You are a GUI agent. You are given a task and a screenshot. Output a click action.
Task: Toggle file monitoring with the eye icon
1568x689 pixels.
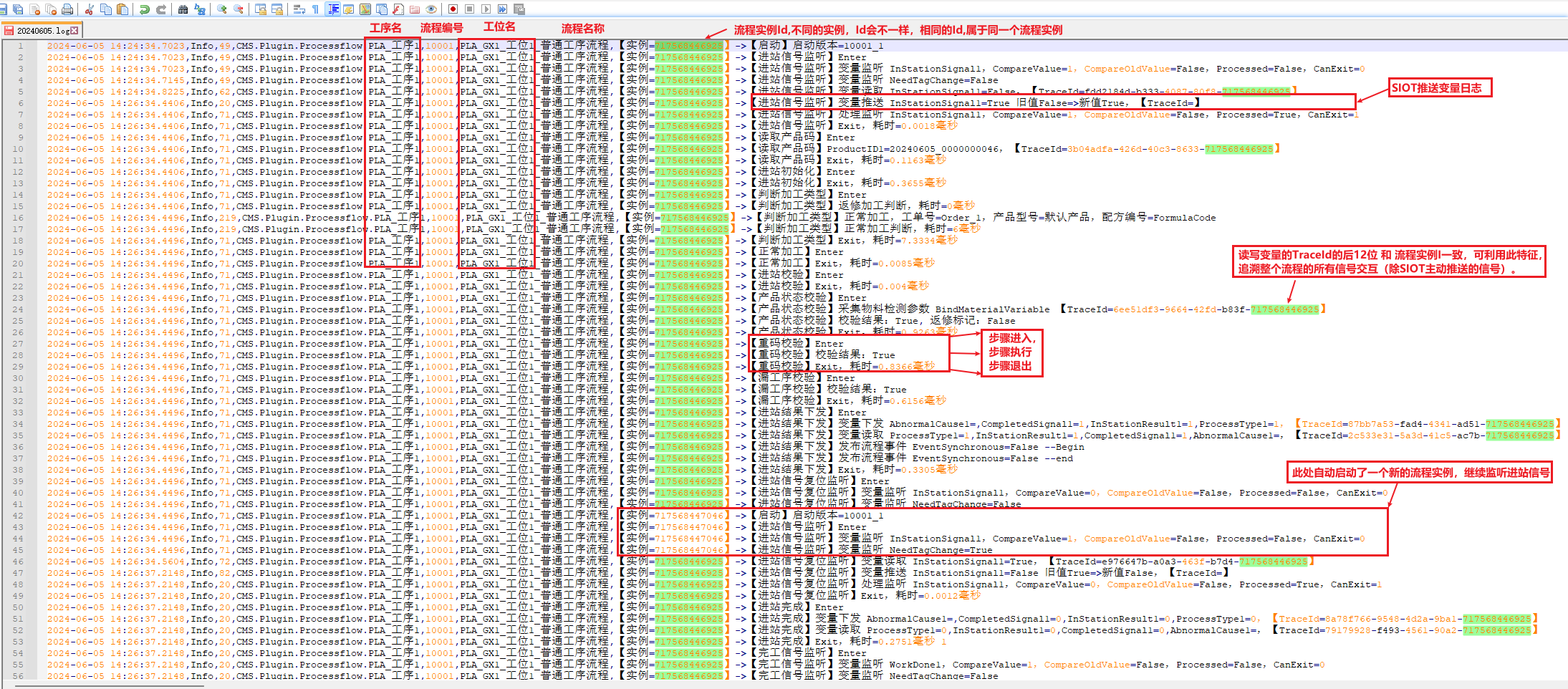point(431,9)
